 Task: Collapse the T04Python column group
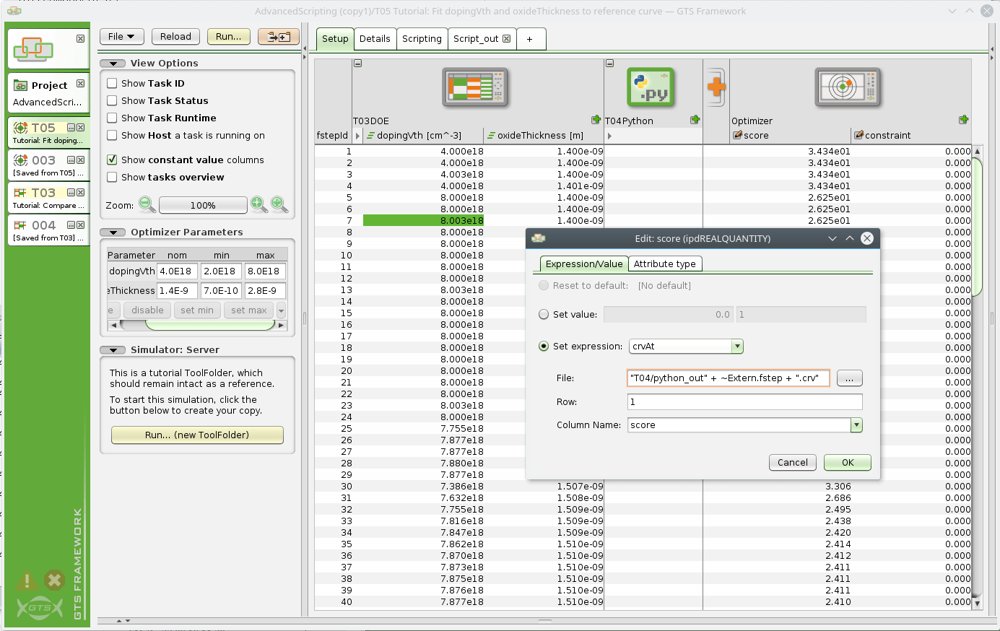coord(610,63)
